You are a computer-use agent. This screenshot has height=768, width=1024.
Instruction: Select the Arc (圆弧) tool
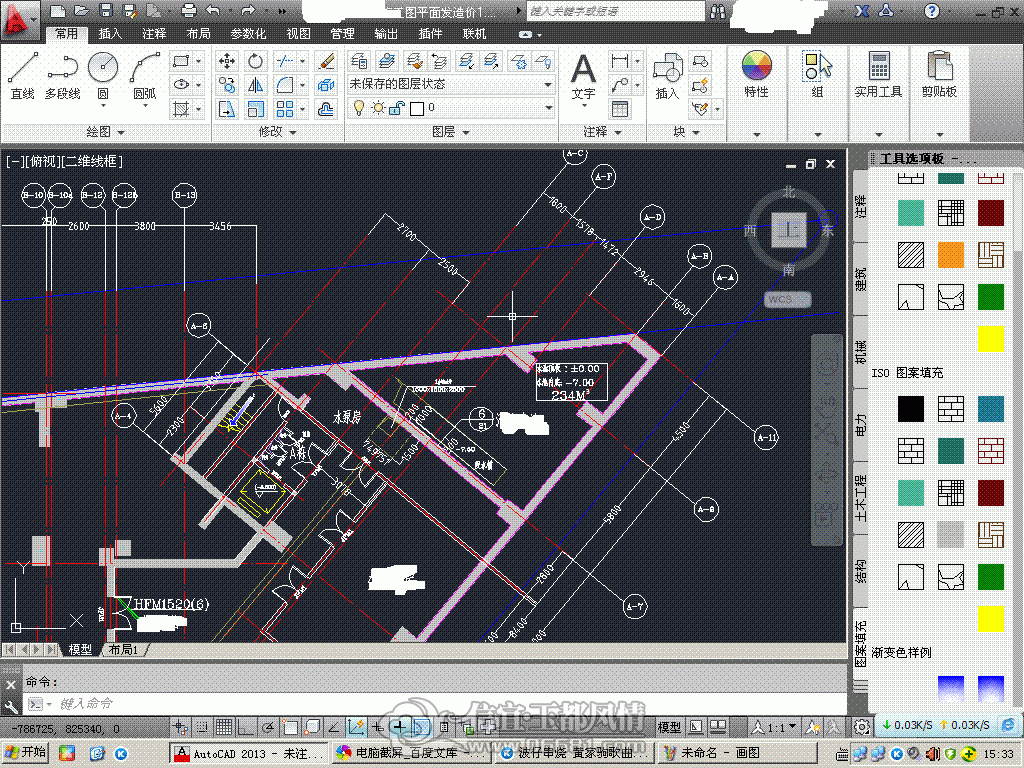pyautogui.click(x=144, y=76)
